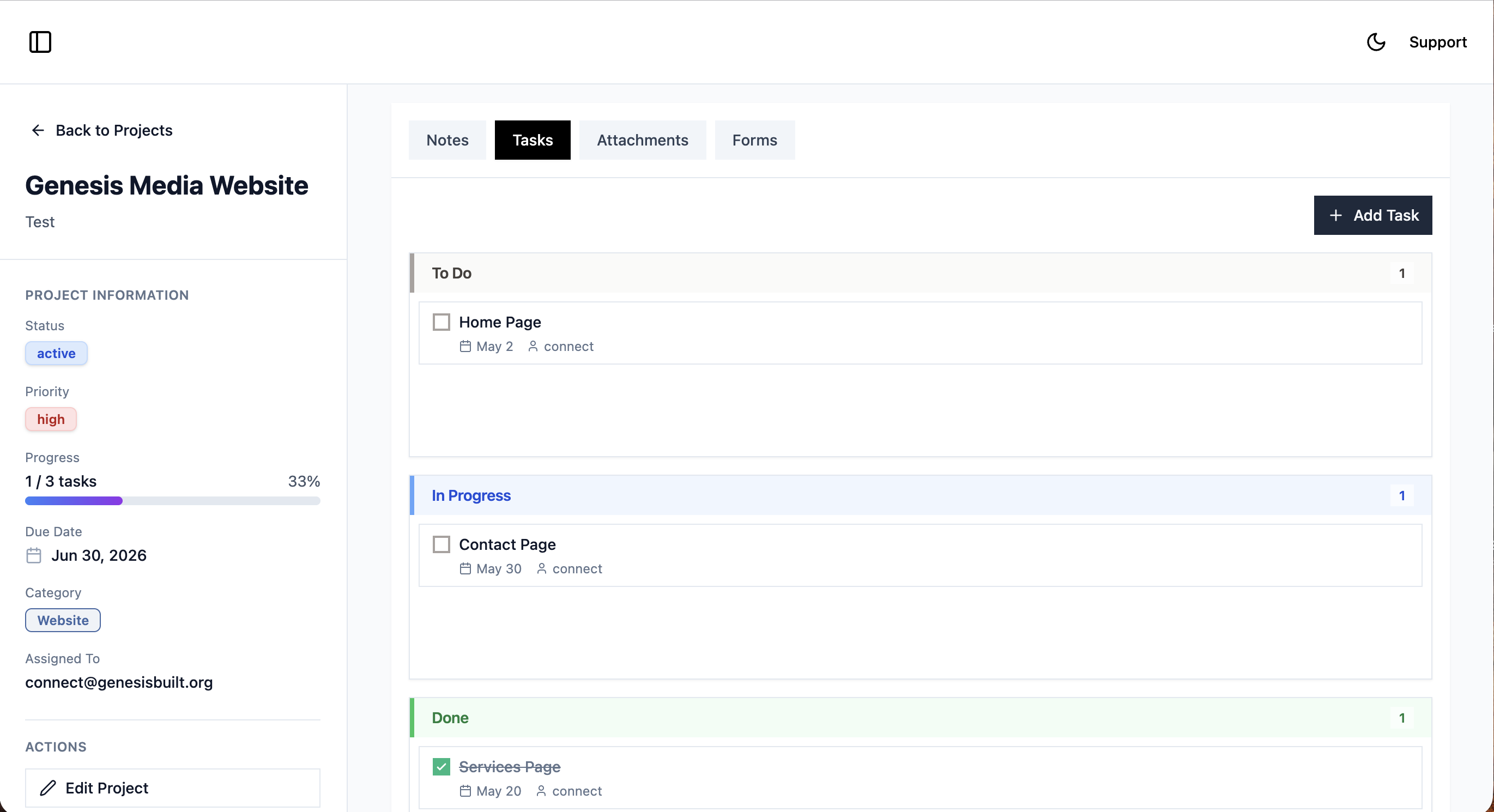Click the In Progress section header

coord(921,495)
